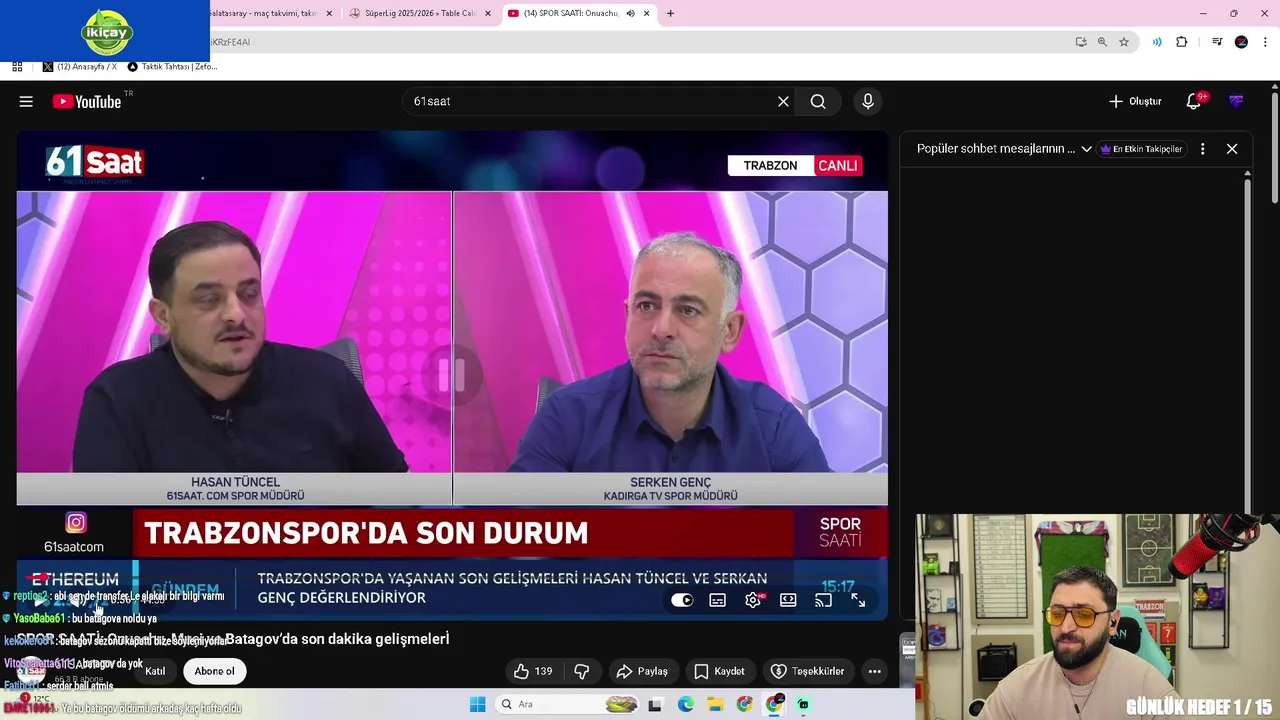The image size is (1280, 720).
Task: Enter fullscreen on the video player
Action: coord(858,600)
